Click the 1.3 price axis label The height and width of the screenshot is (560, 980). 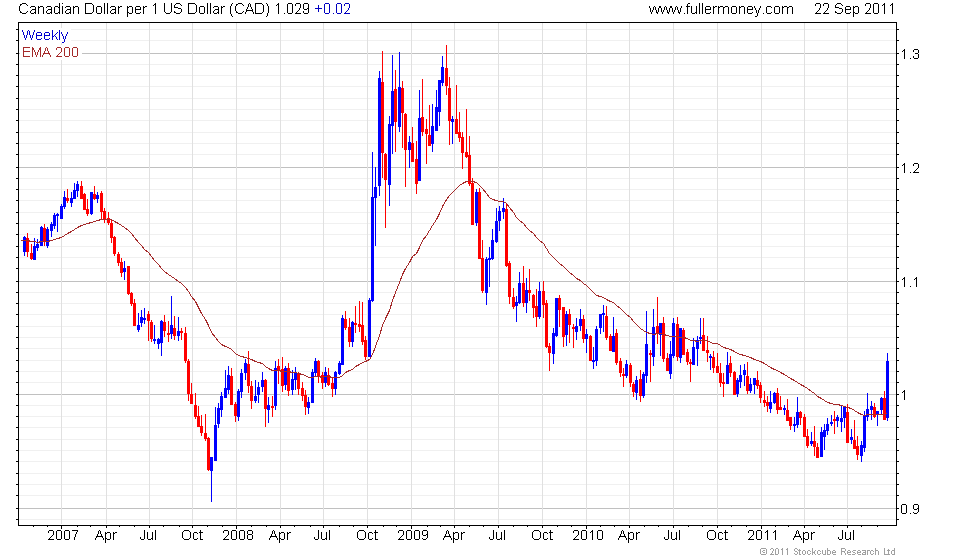910,54
